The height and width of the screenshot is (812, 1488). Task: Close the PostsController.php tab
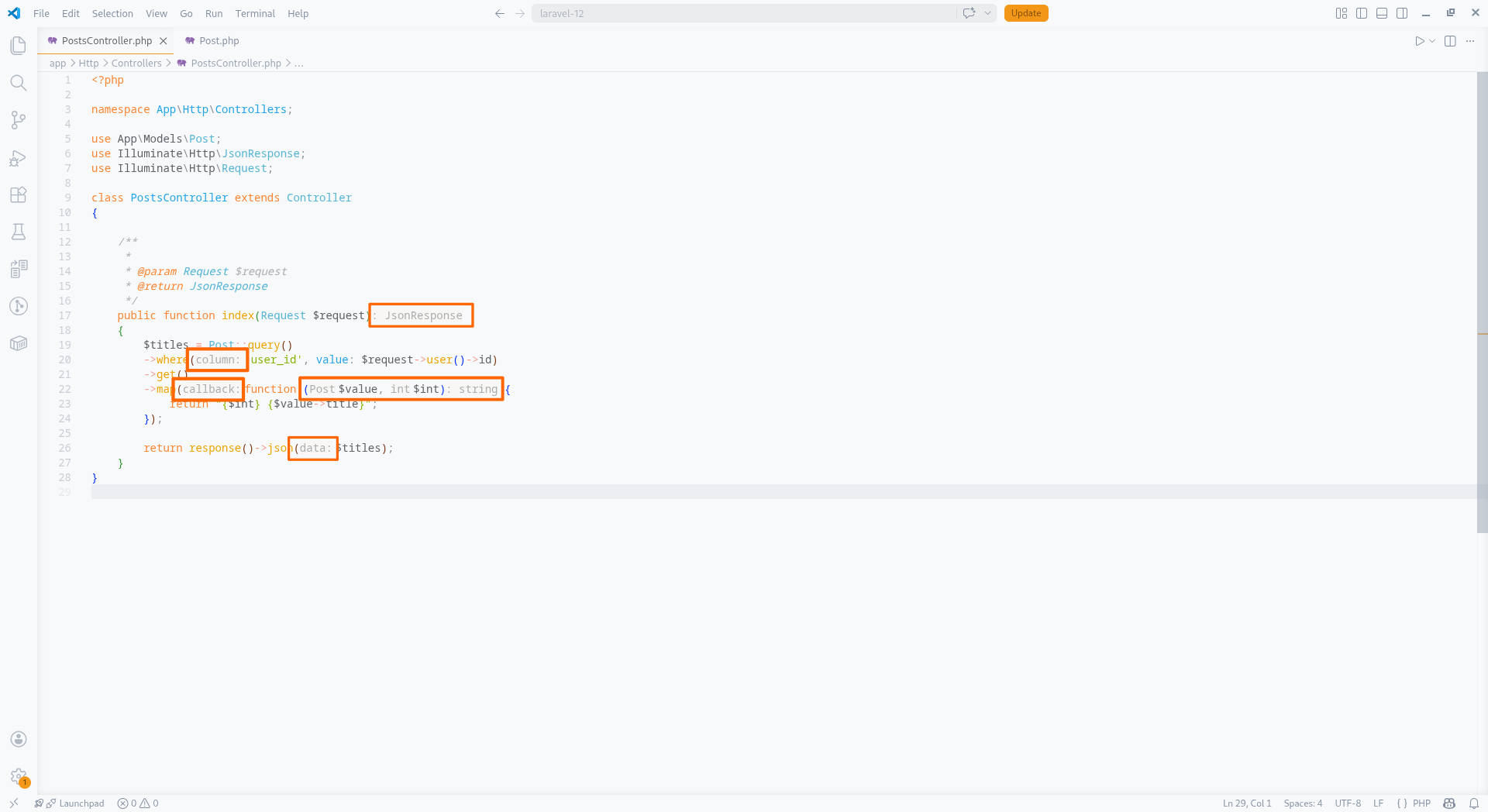pyautogui.click(x=164, y=41)
